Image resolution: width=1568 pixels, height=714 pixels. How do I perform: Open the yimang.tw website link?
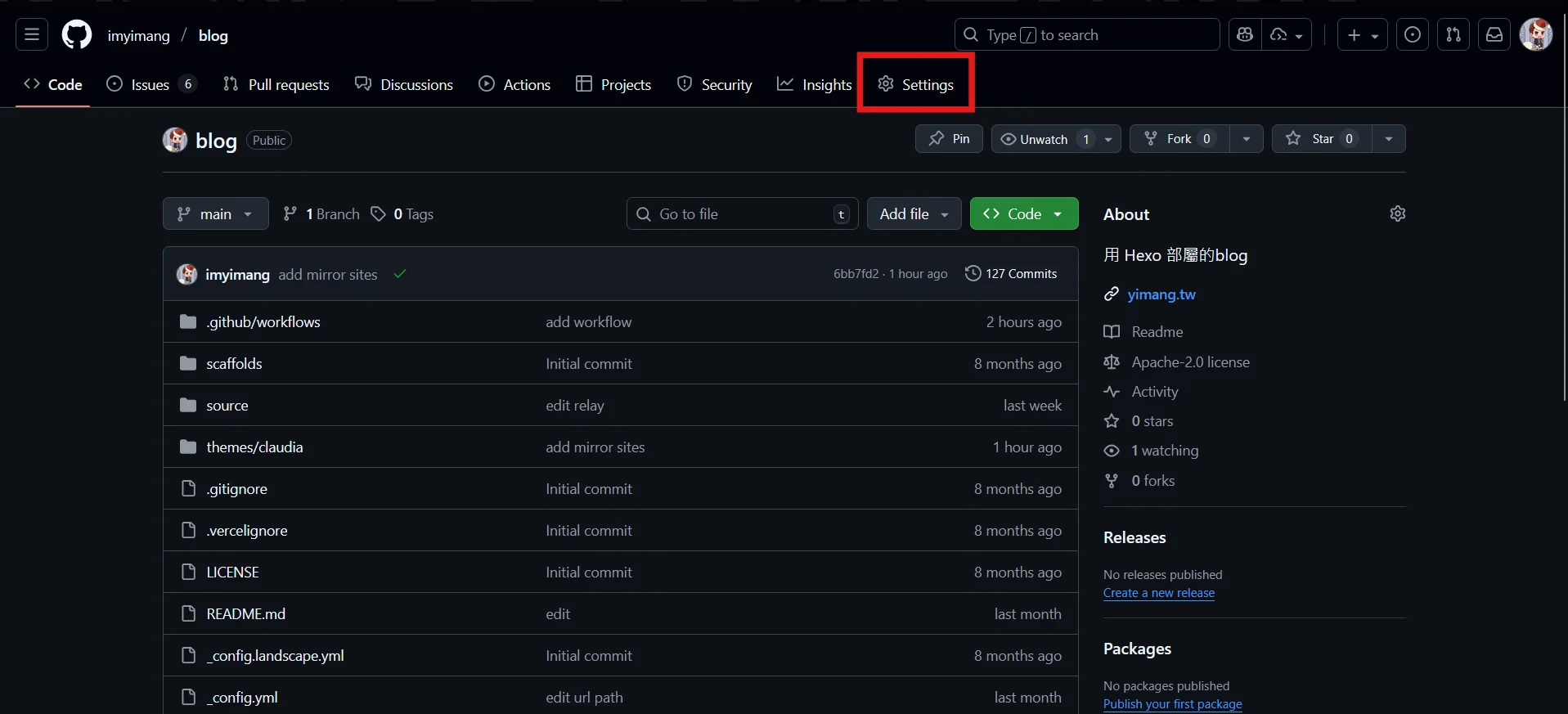click(x=1161, y=294)
